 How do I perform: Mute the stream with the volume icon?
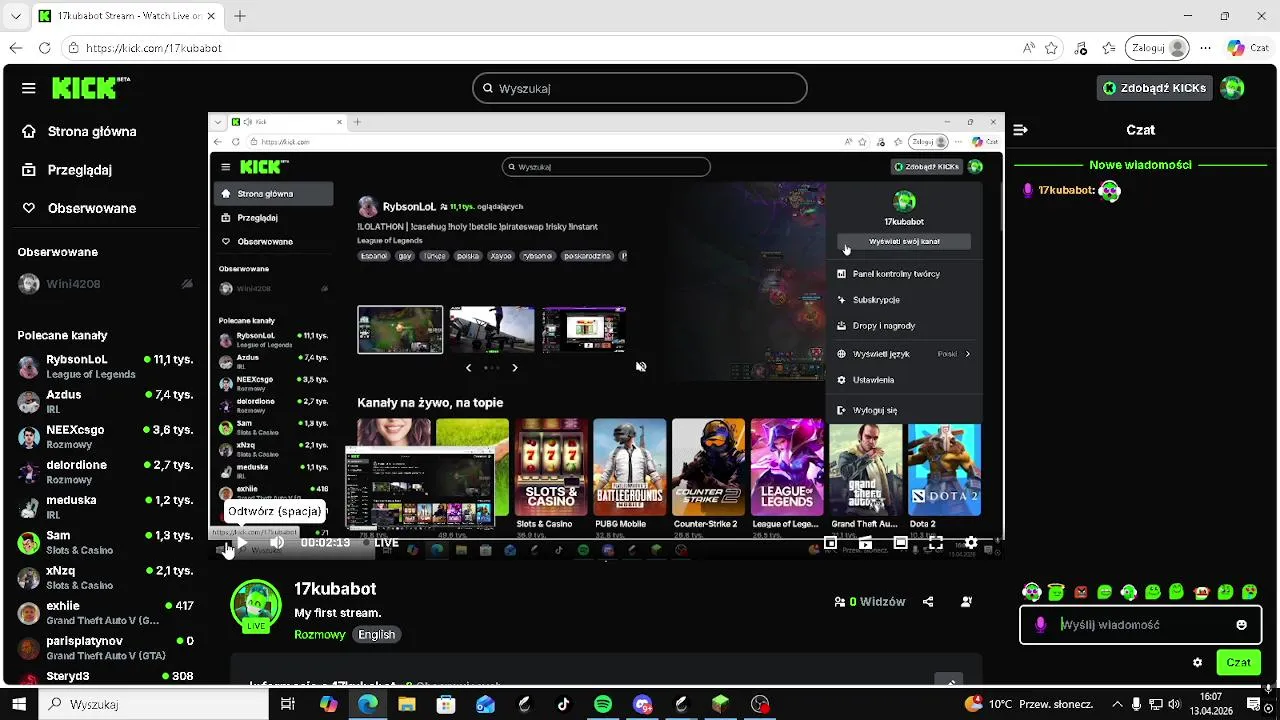coord(279,543)
